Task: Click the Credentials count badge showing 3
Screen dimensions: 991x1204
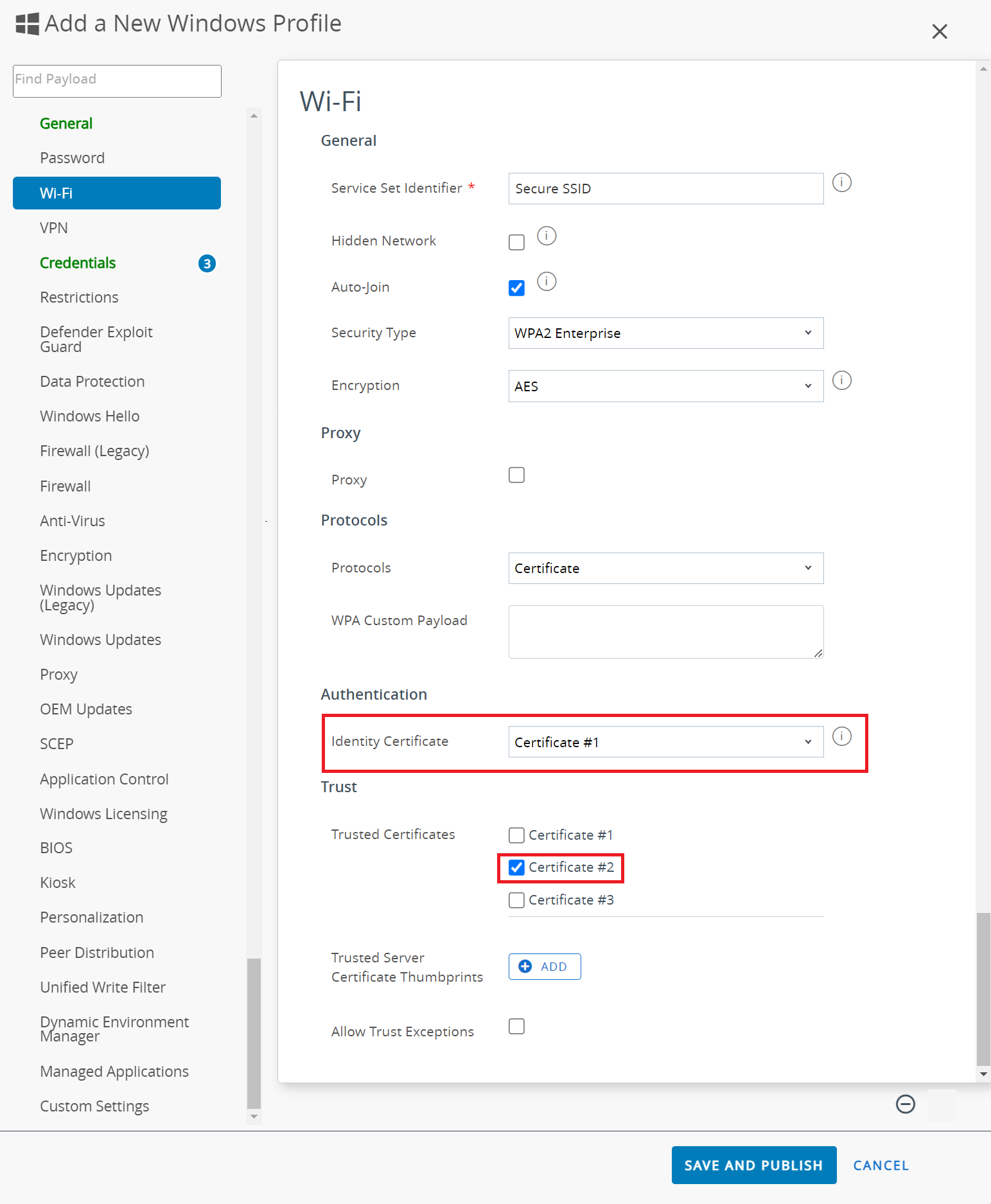Action: click(207, 263)
